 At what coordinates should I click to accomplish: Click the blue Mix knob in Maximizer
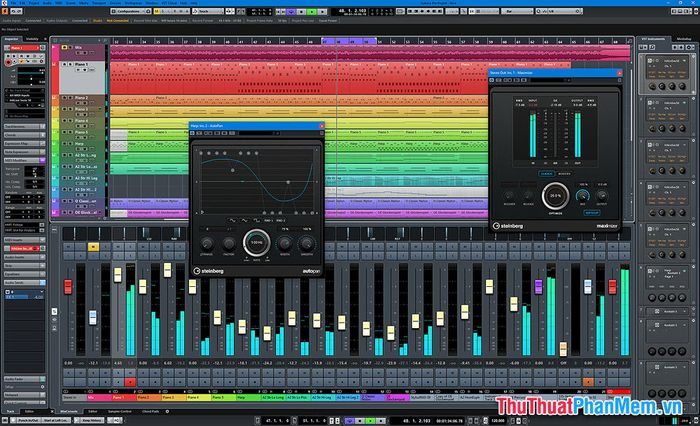point(583,196)
